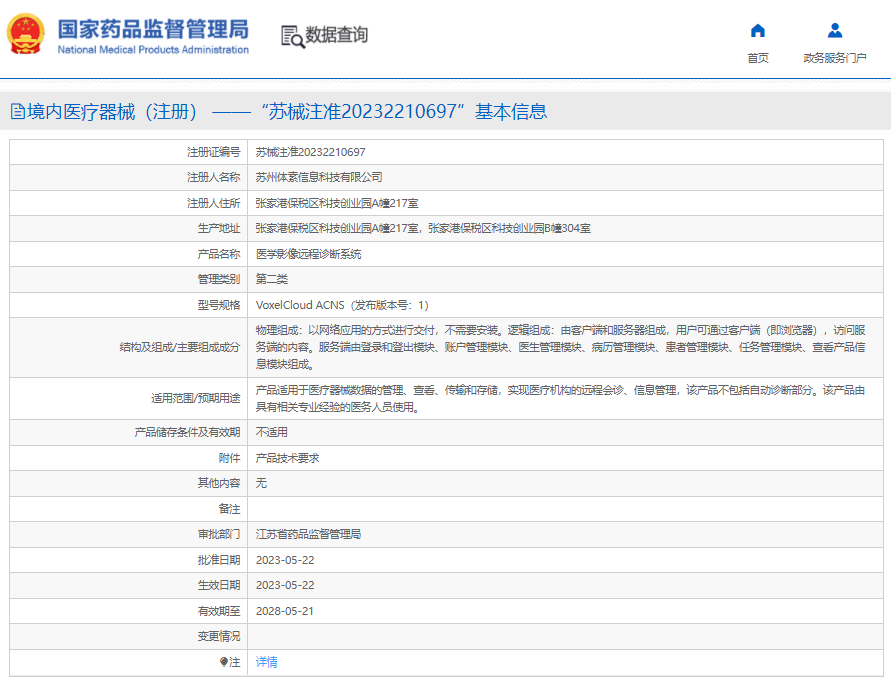891x685 pixels.
Task: Select the 首页 navigation label
Action: click(x=757, y=58)
